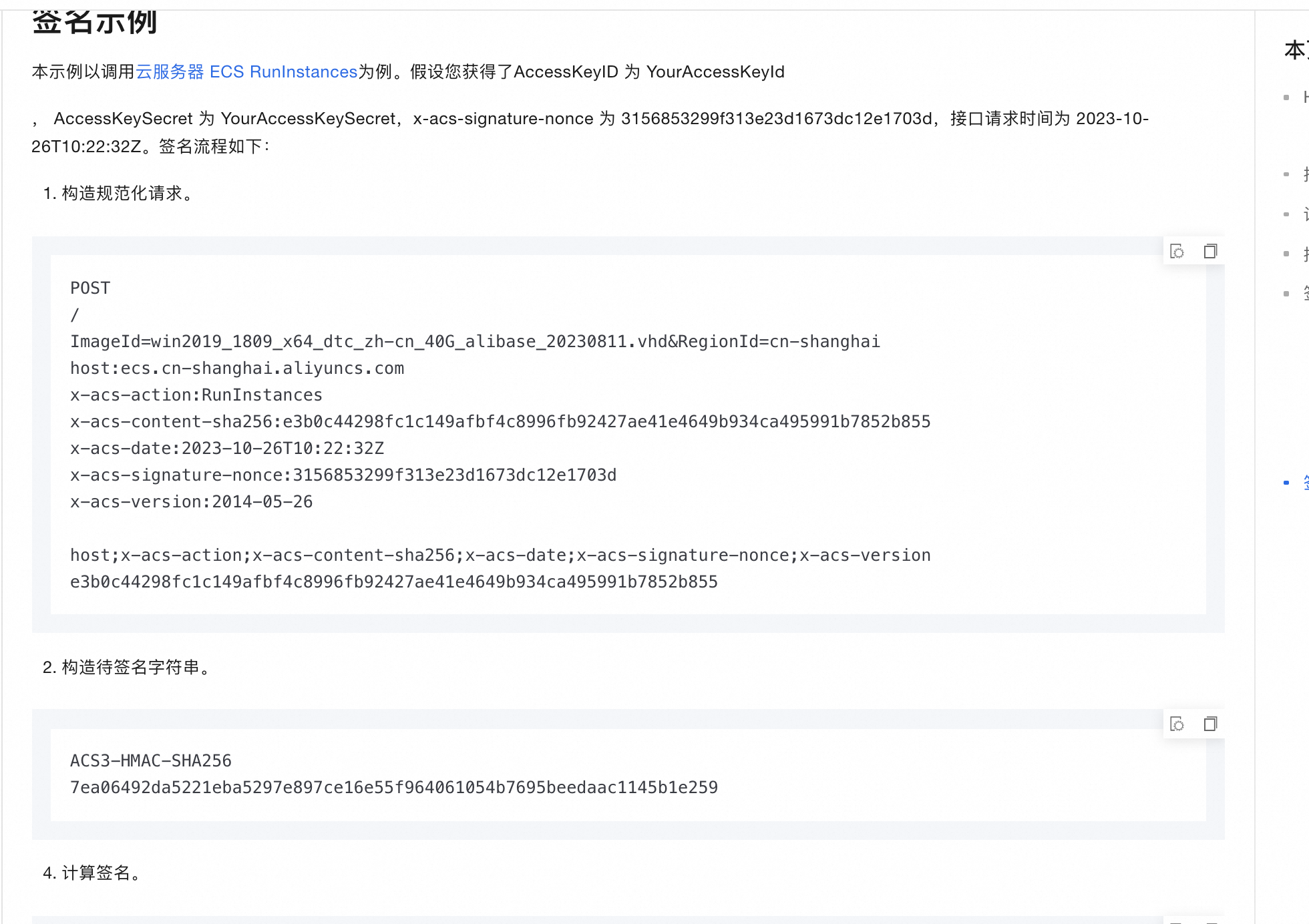Toggle dark theme on the POST request code block
The height and width of the screenshot is (924, 1309).
pyautogui.click(x=1177, y=252)
